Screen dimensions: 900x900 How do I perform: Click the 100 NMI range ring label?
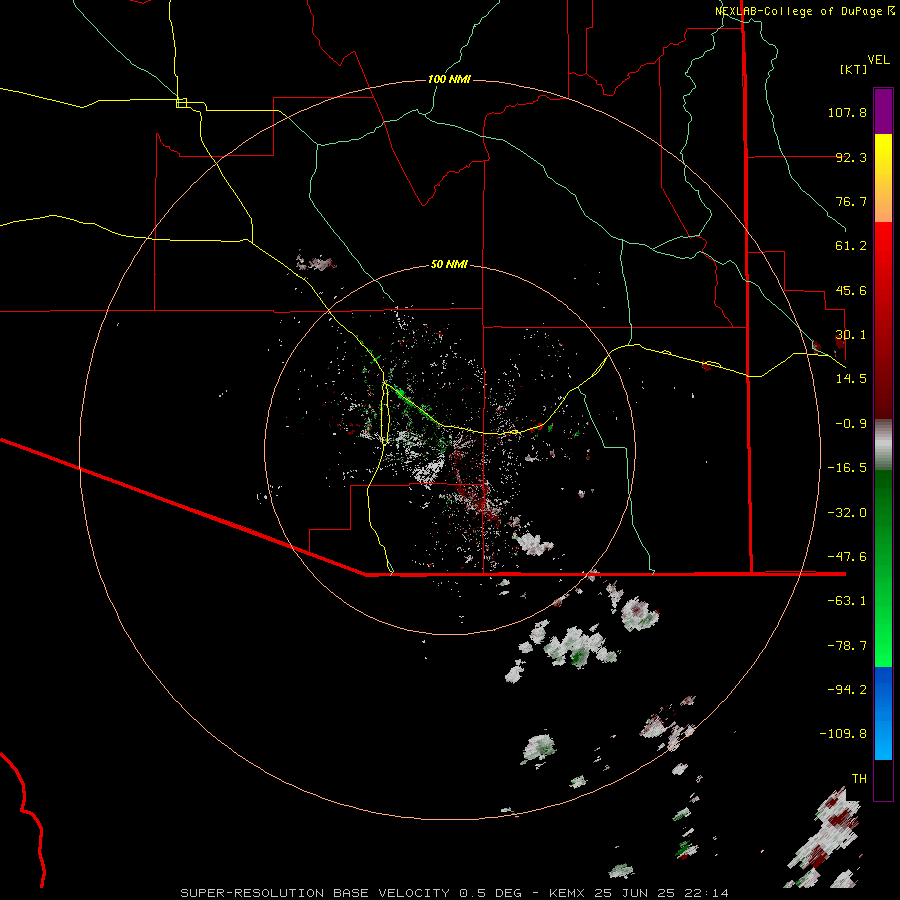[x=449, y=79]
